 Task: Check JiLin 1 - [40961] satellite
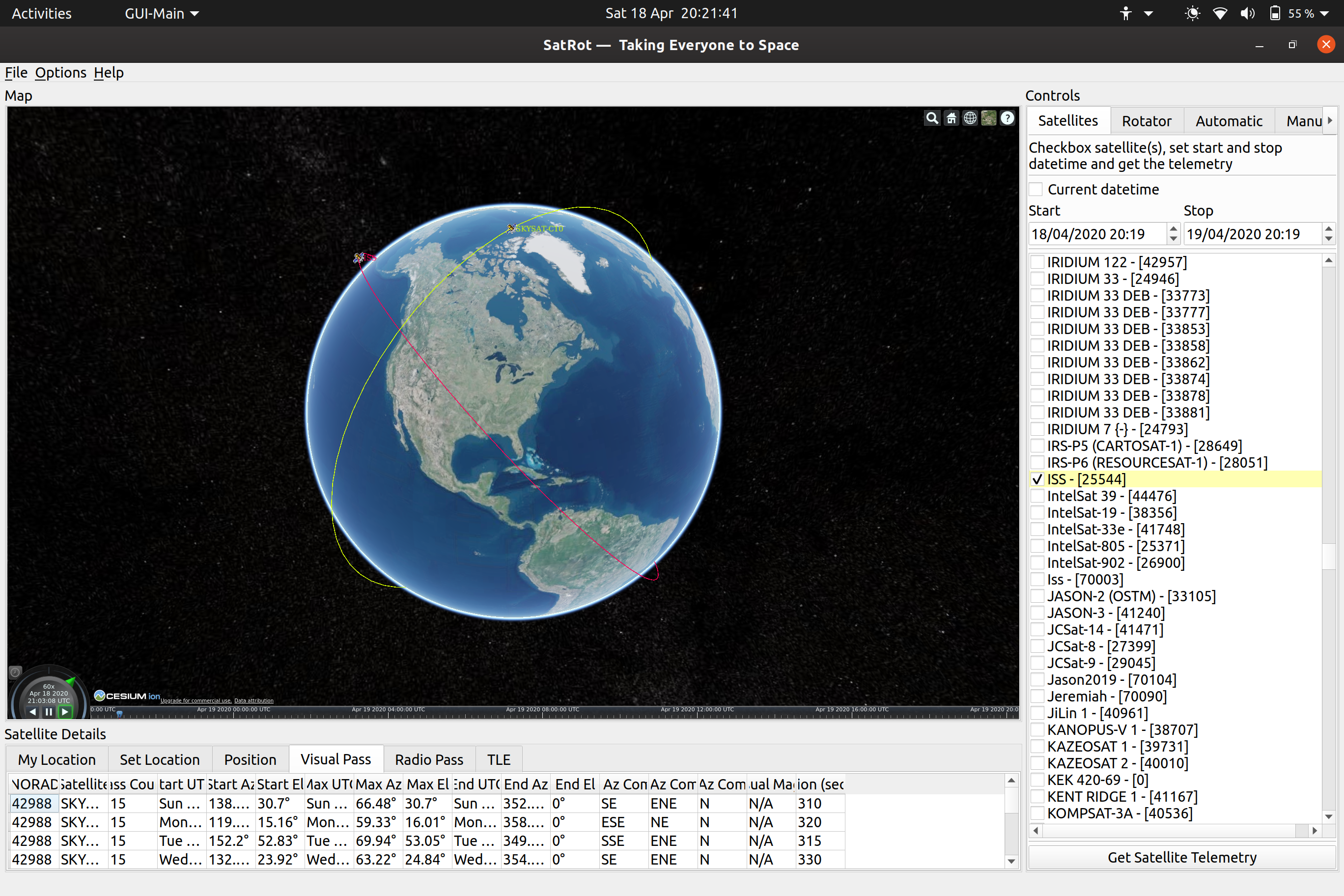1037,713
